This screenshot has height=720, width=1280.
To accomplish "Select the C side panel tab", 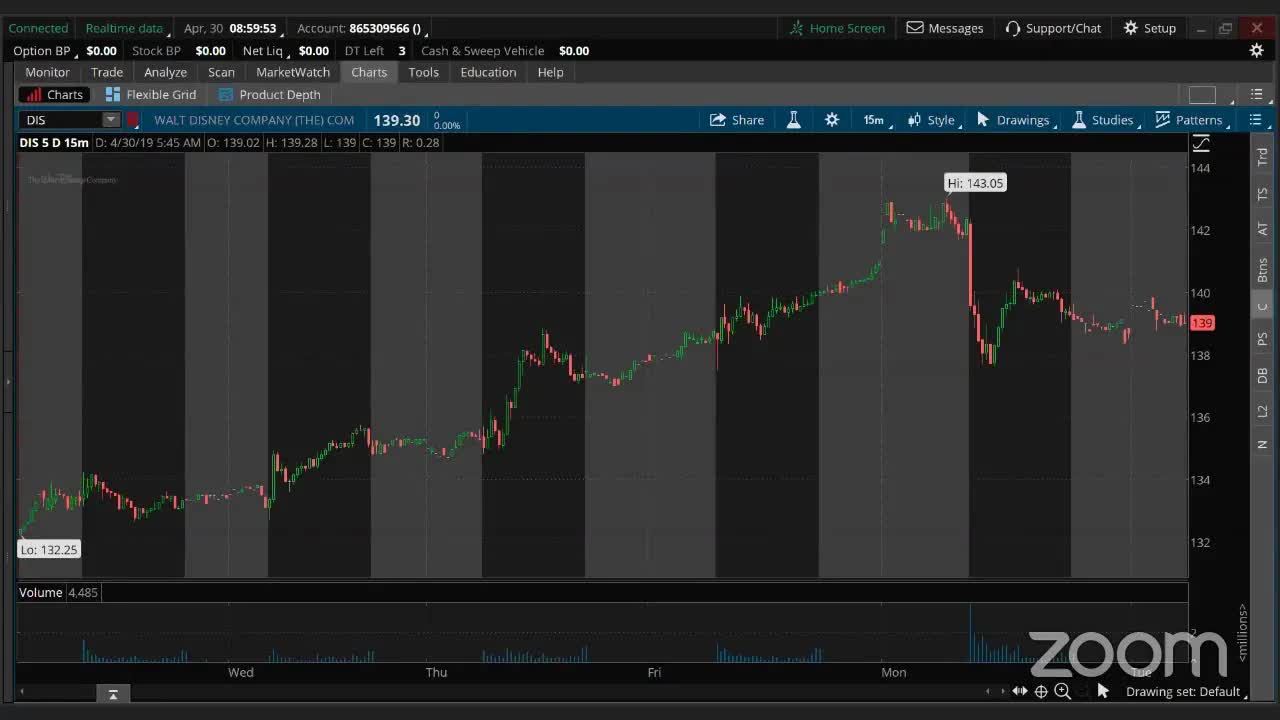I will [1262, 307].
